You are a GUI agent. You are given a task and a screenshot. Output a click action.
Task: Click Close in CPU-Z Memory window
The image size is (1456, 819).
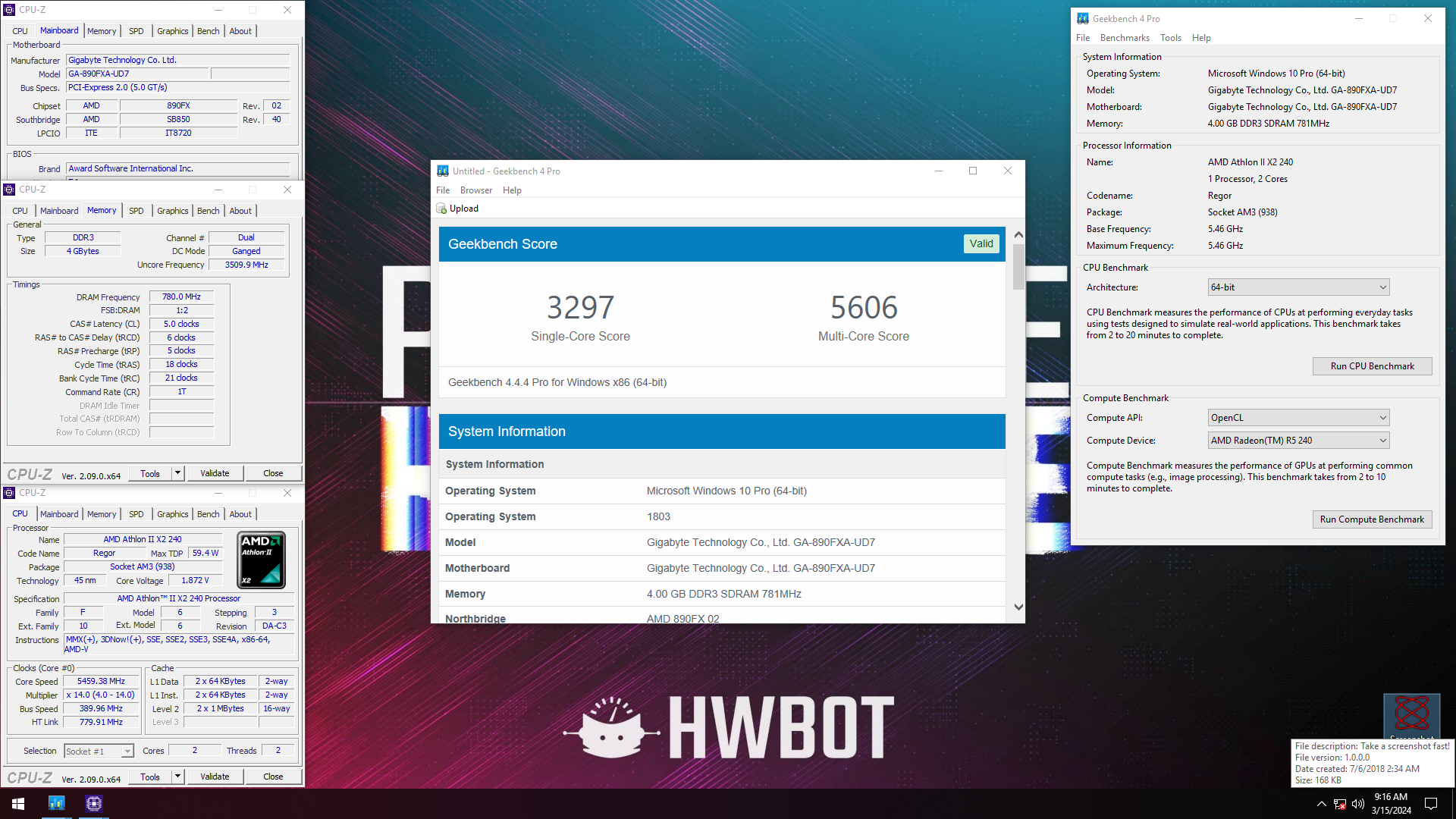pyautogui.click(x=273, y=473)
